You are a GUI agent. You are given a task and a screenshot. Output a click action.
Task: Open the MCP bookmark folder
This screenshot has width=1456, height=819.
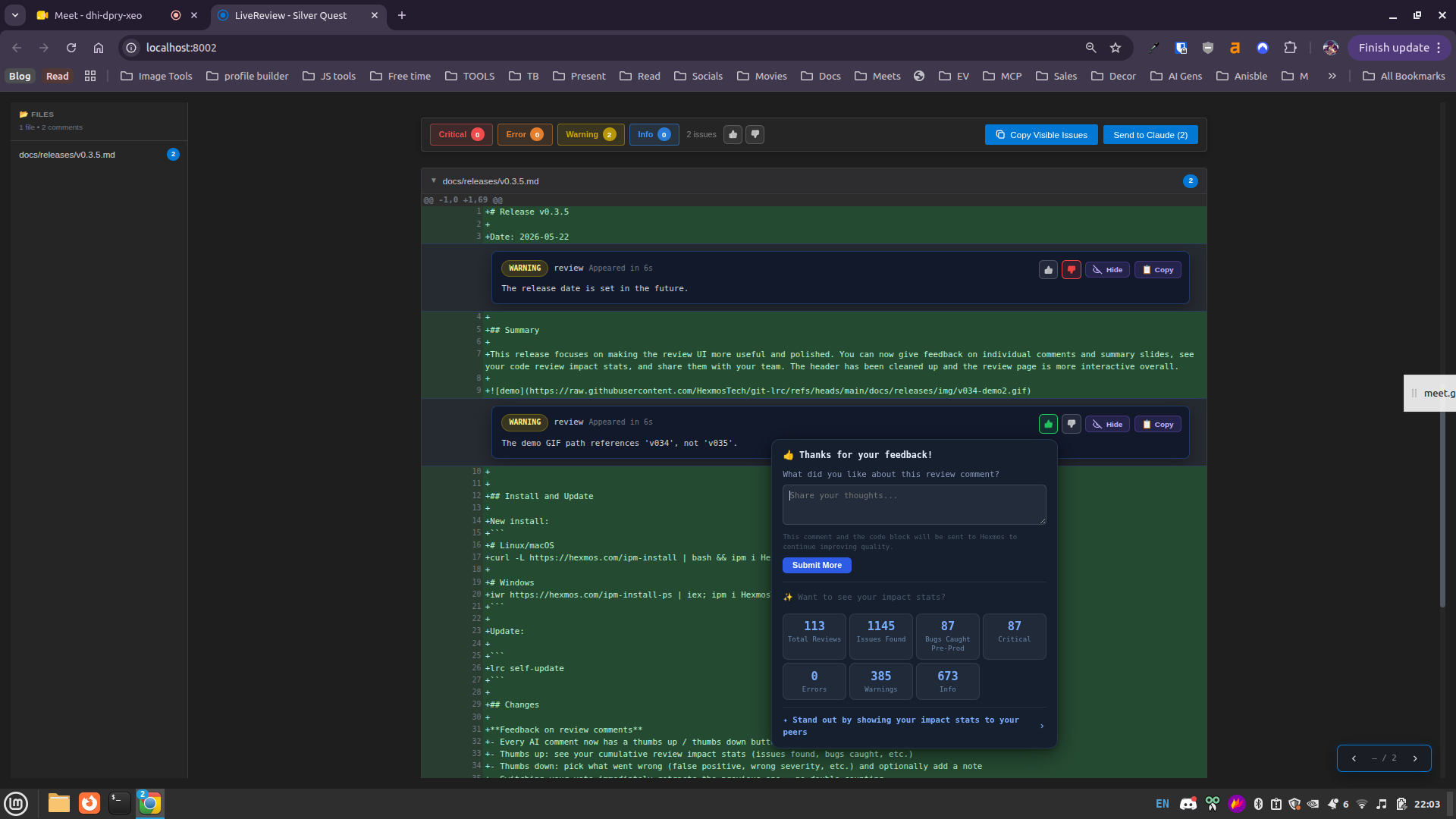tap(1003, 76)
